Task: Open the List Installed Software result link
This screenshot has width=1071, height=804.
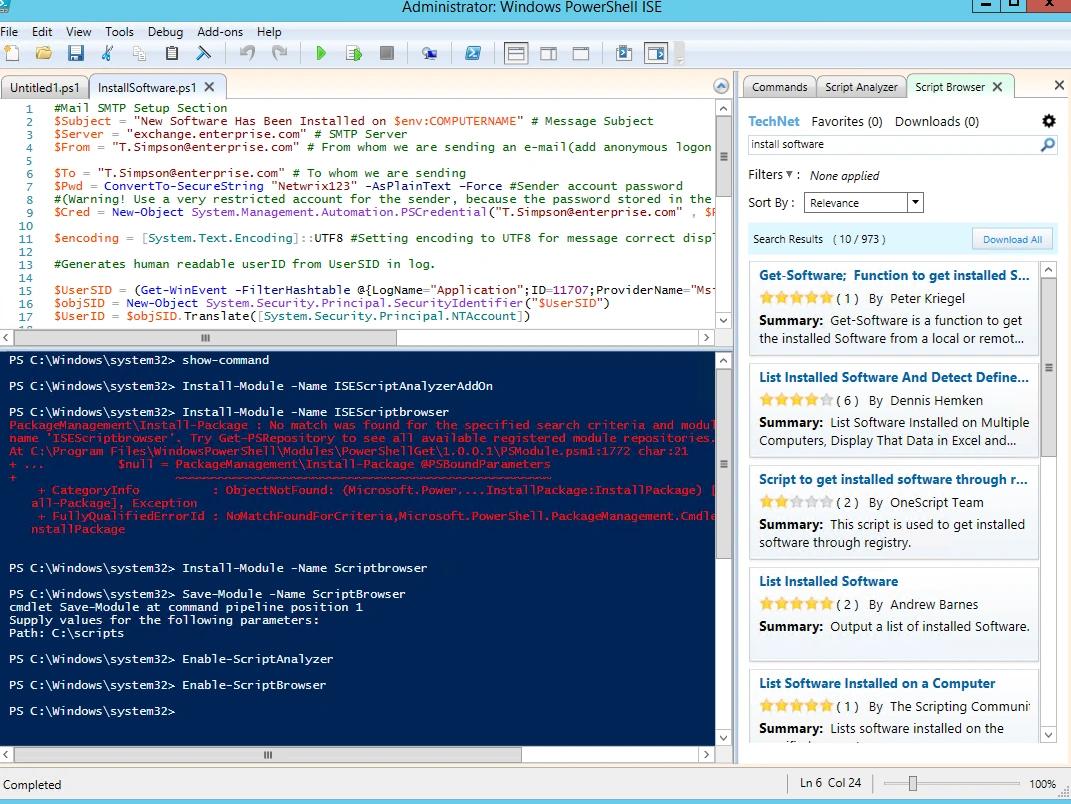Action: click(x=828, y=581)
